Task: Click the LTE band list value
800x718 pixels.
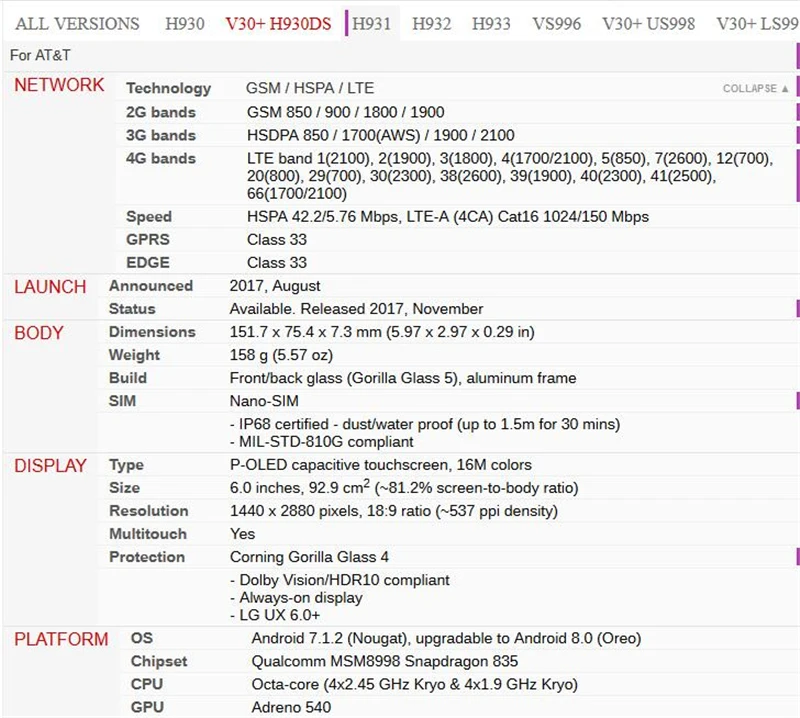Action: point(510,176)
